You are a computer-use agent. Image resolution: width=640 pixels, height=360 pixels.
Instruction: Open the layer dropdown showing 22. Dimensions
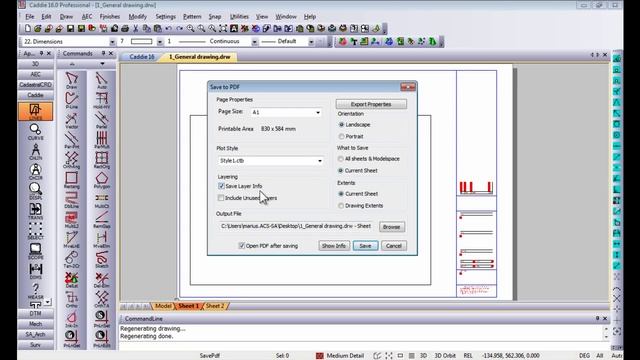(112, 42)
